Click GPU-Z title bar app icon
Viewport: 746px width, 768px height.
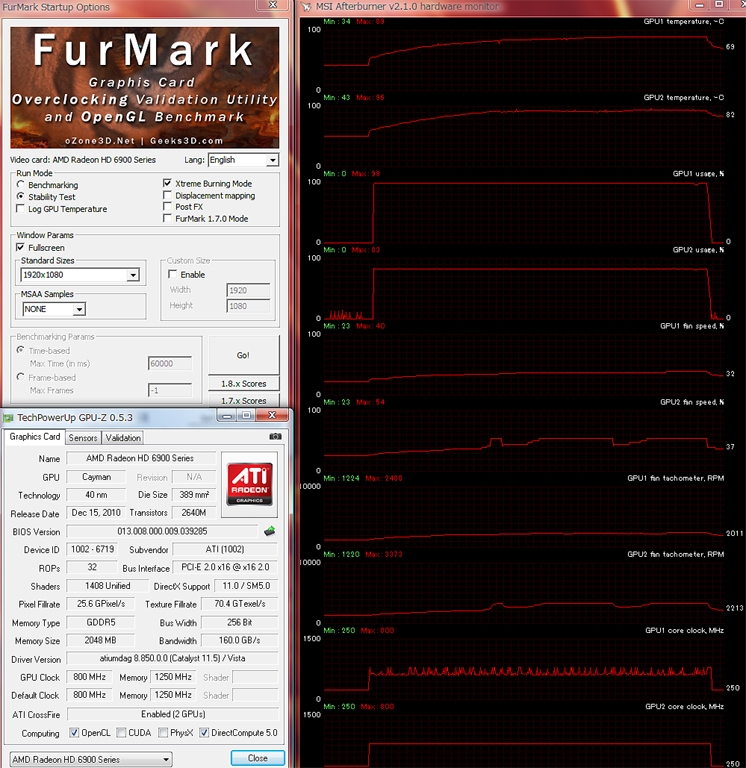point(8,418)
